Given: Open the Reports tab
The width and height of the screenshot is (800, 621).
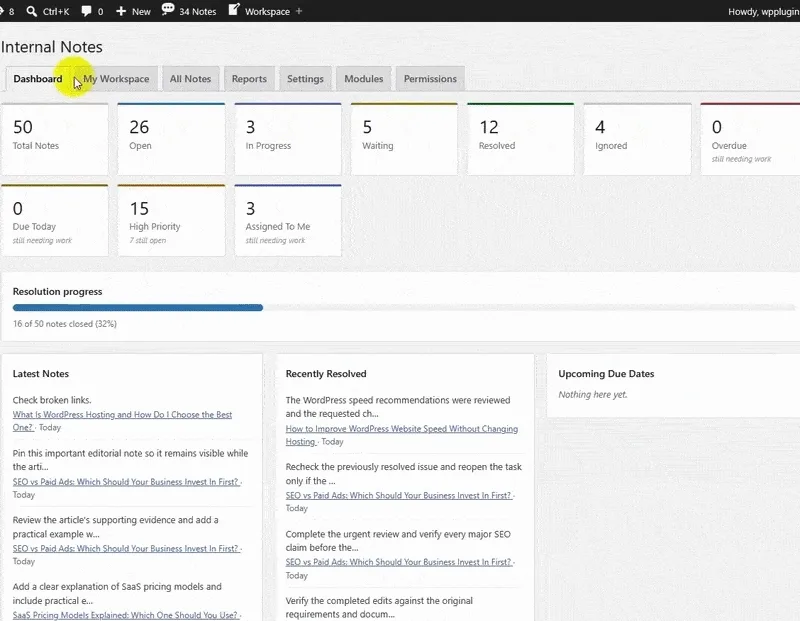Looking at the screenshot, I should click(x=249, y=79).
